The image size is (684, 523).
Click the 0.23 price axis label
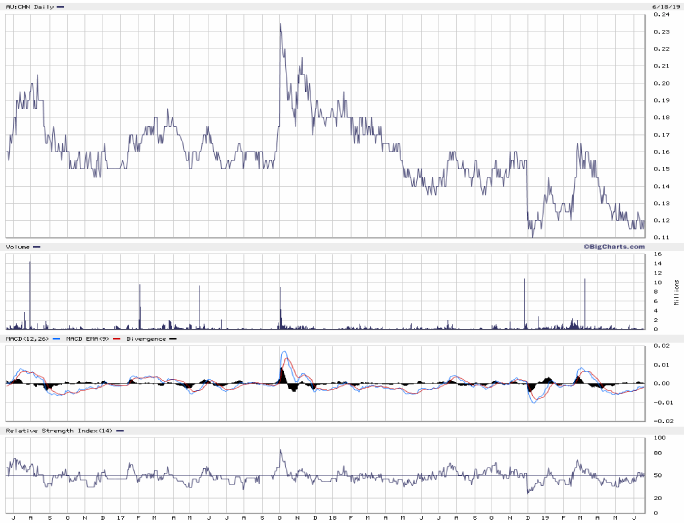(661, 32)
